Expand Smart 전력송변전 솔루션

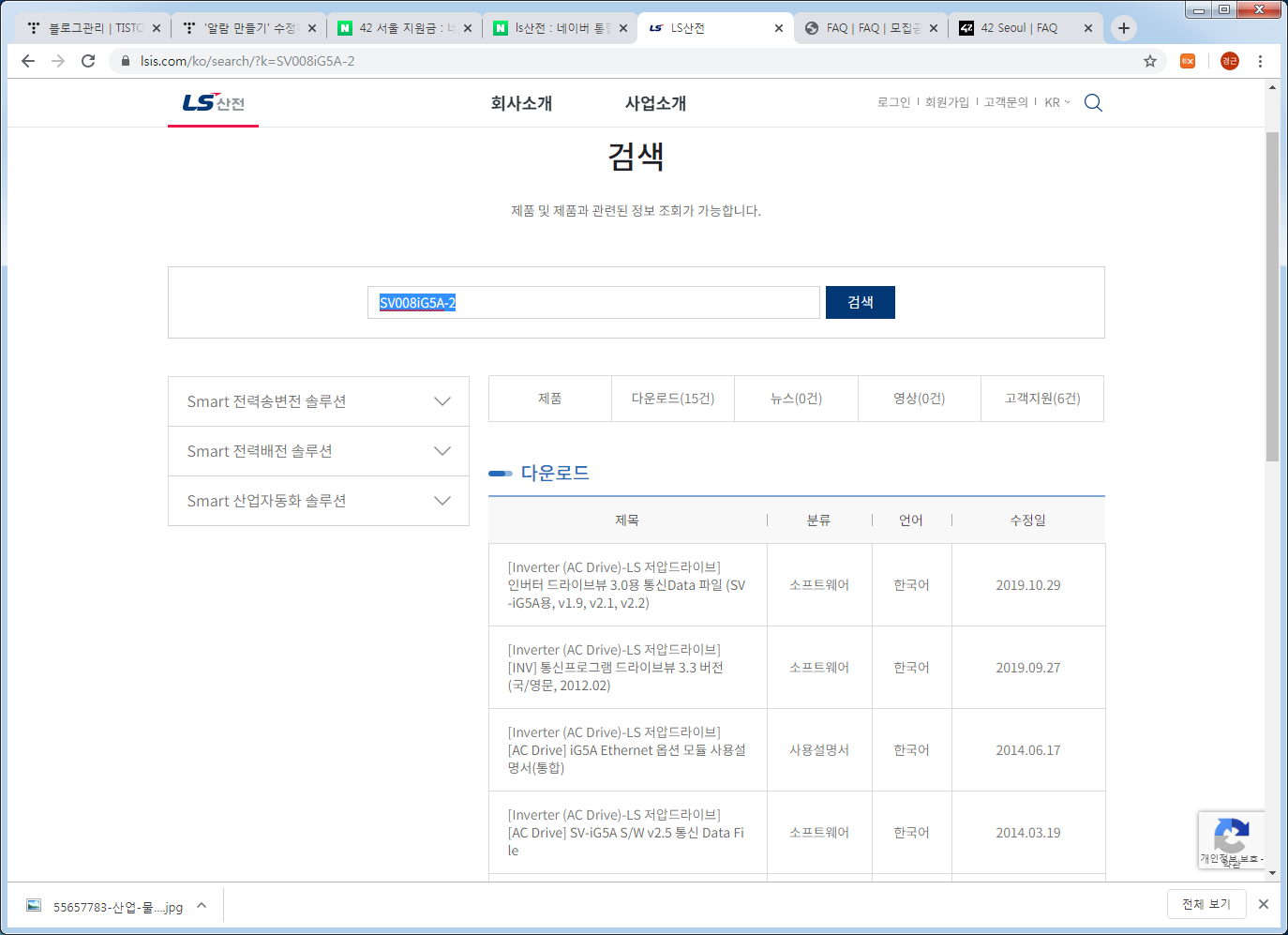319,401
